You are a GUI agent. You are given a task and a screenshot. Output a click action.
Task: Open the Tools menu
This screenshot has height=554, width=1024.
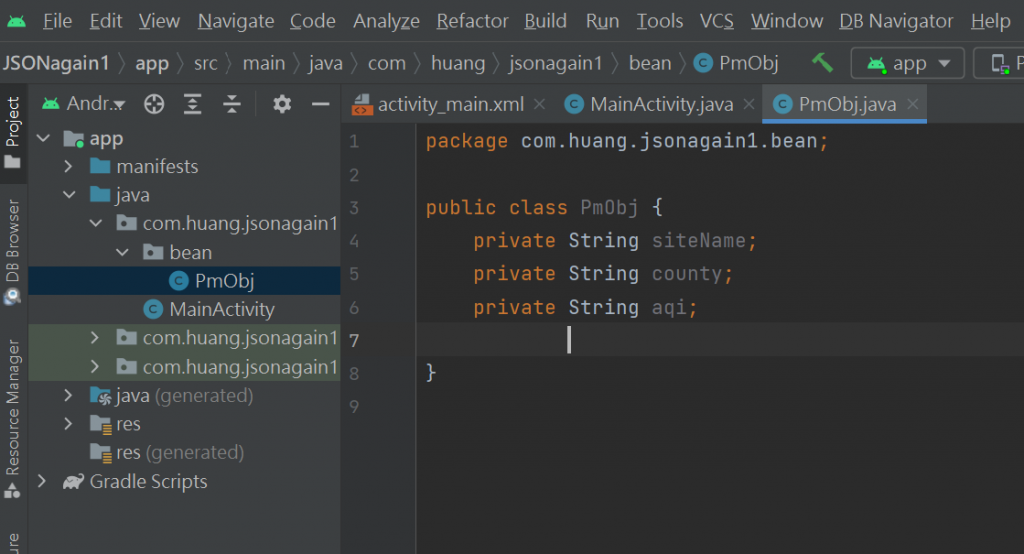[660, 22]
